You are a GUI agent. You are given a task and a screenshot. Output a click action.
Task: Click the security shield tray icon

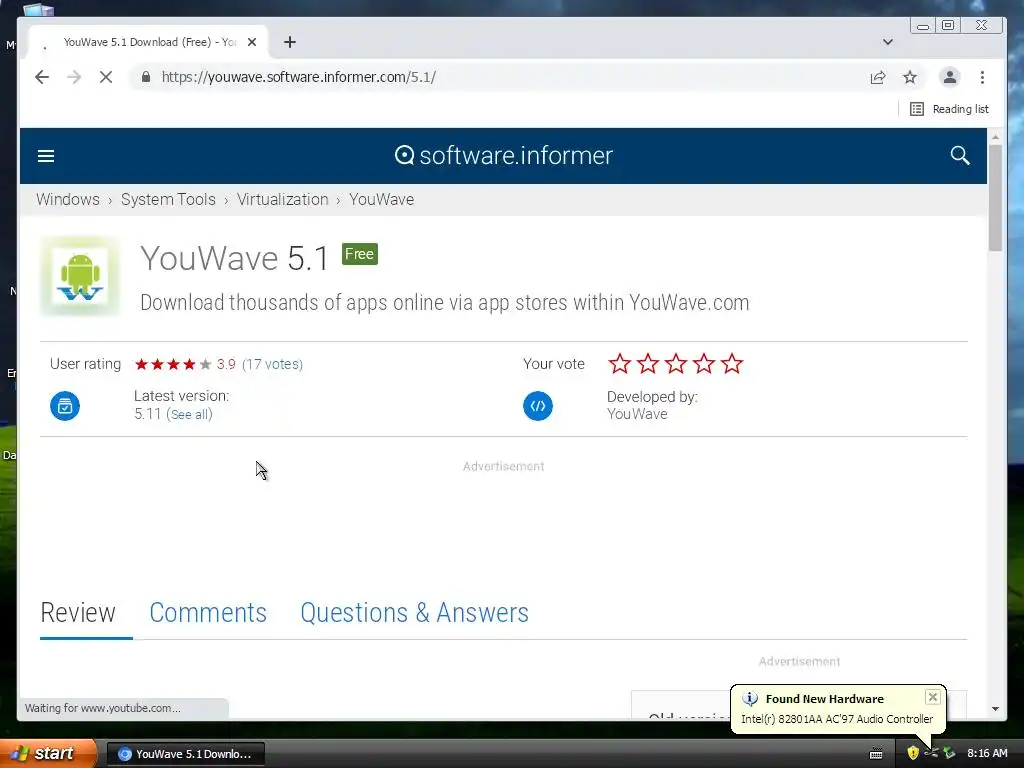[x=913, y=753]
